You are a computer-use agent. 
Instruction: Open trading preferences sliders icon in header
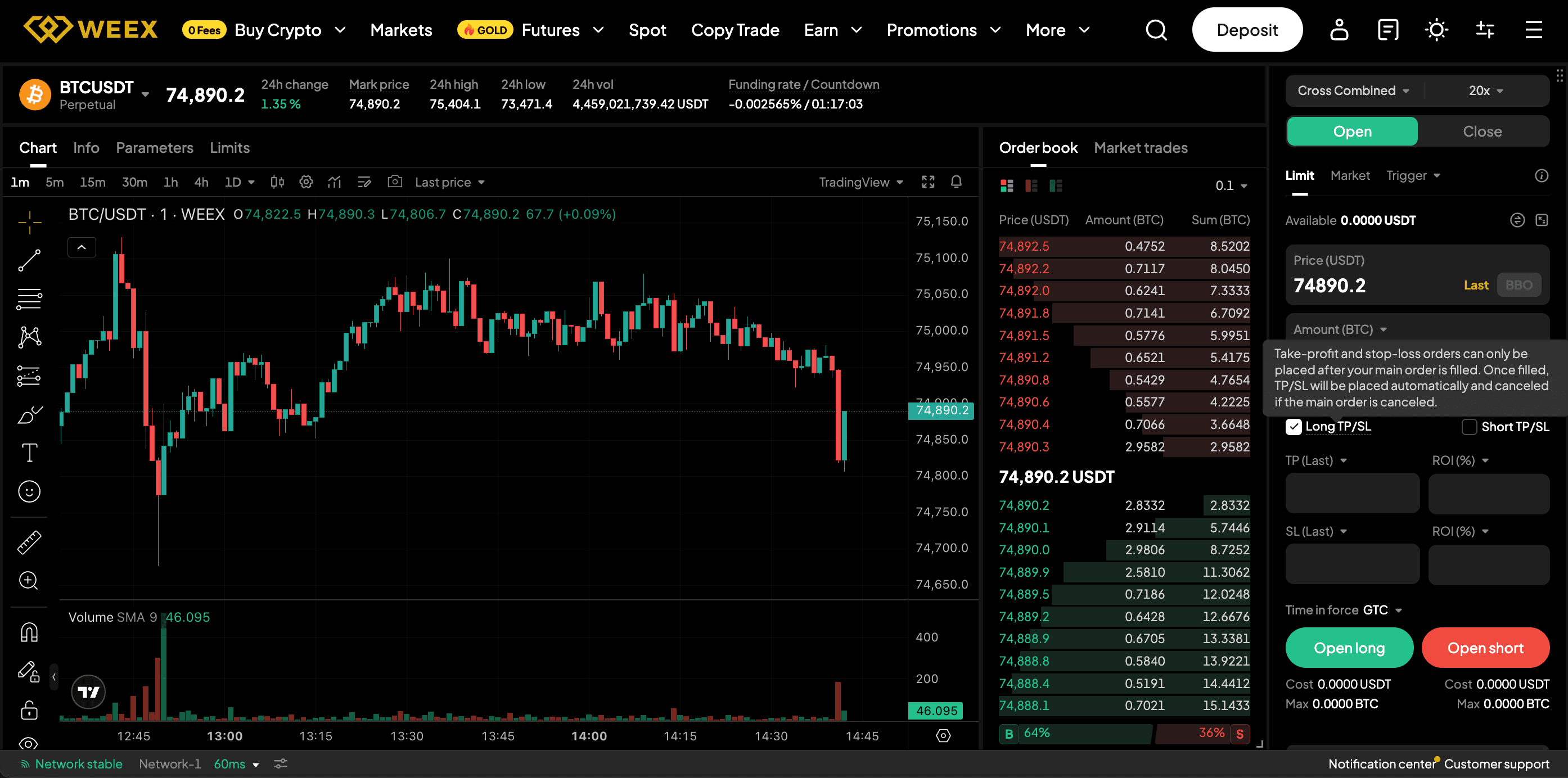click(1485, 30)
